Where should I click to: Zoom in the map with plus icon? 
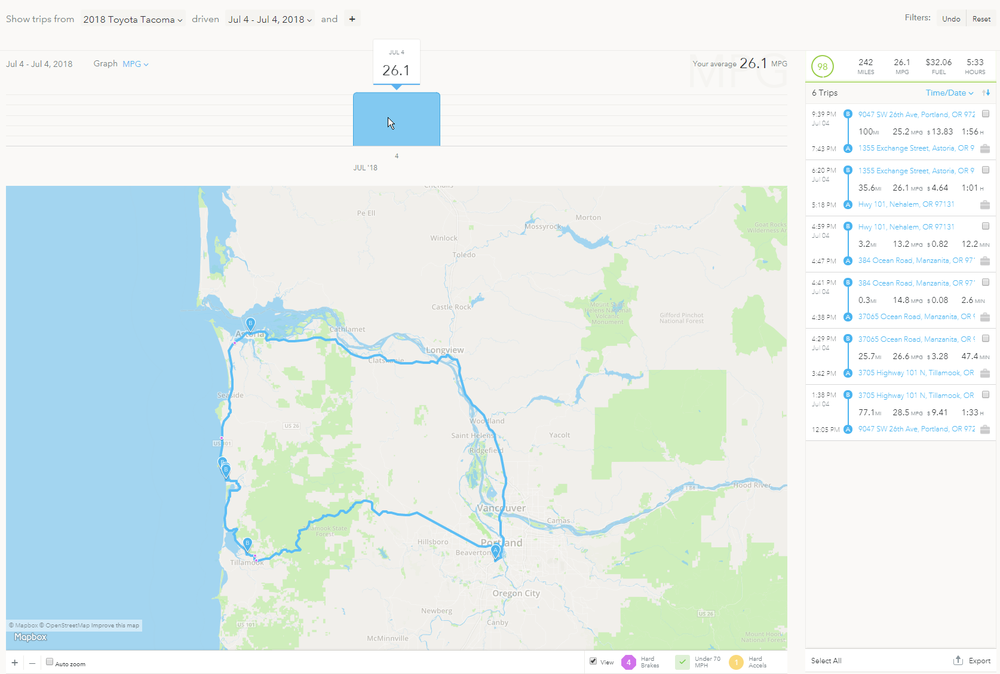(x=14, y=663)
